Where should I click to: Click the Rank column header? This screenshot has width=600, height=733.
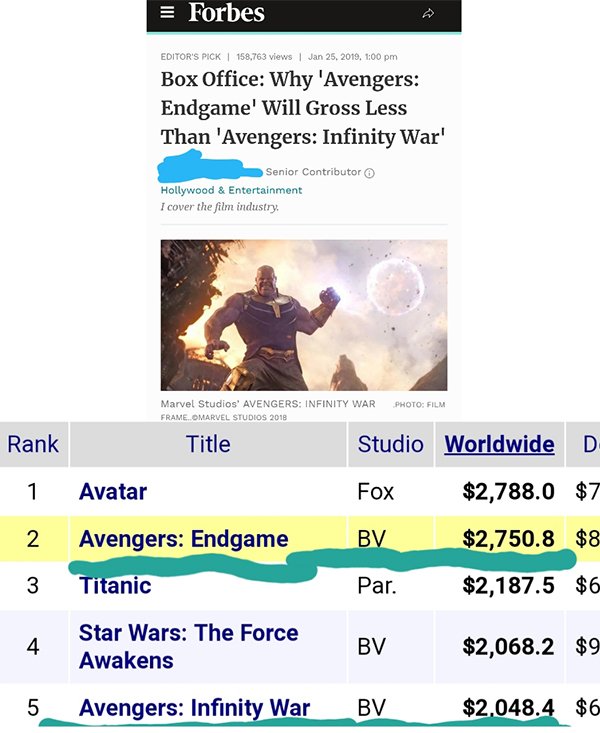click(33, 444)
